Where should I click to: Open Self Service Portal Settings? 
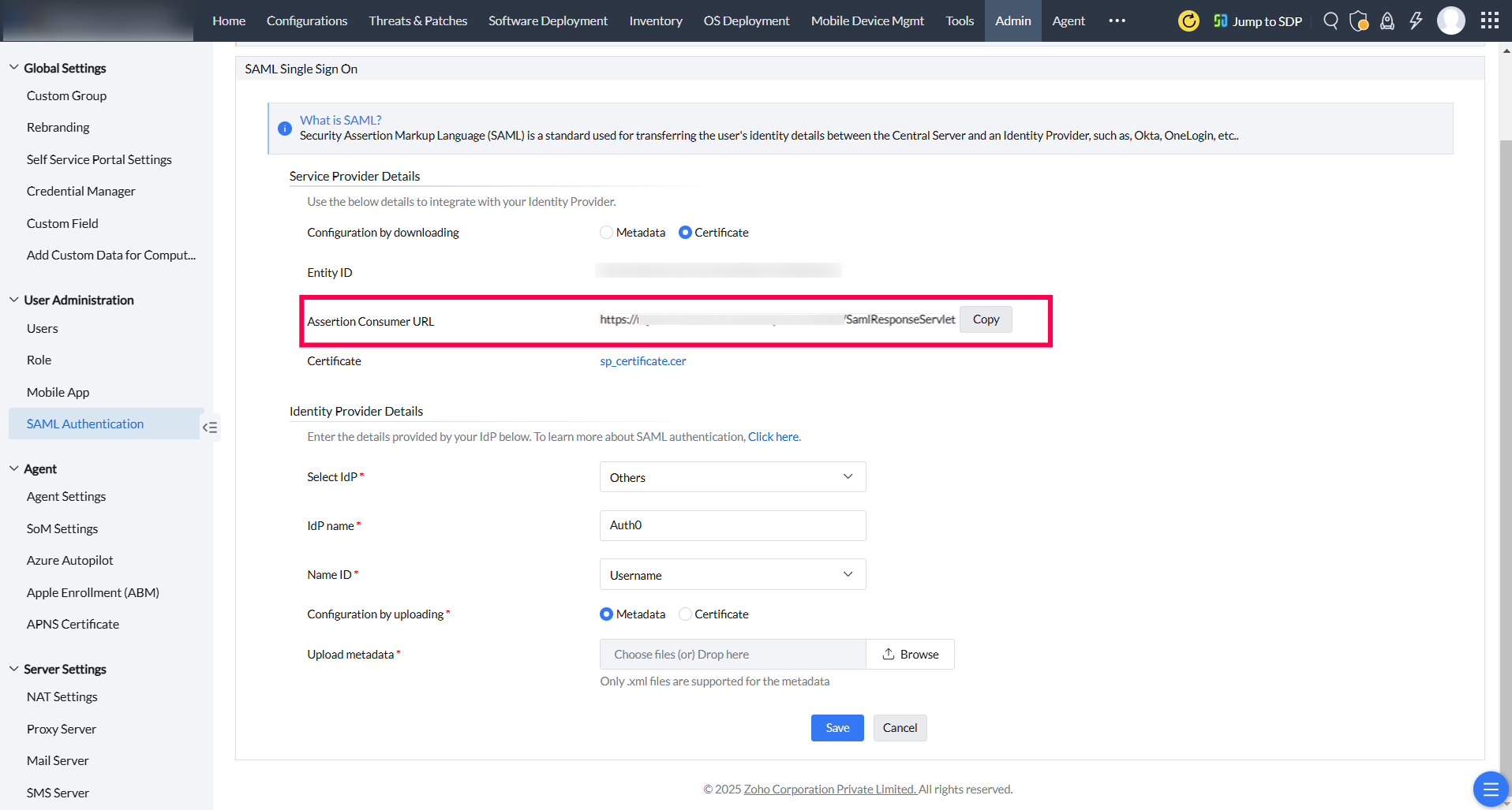[99, 159]
